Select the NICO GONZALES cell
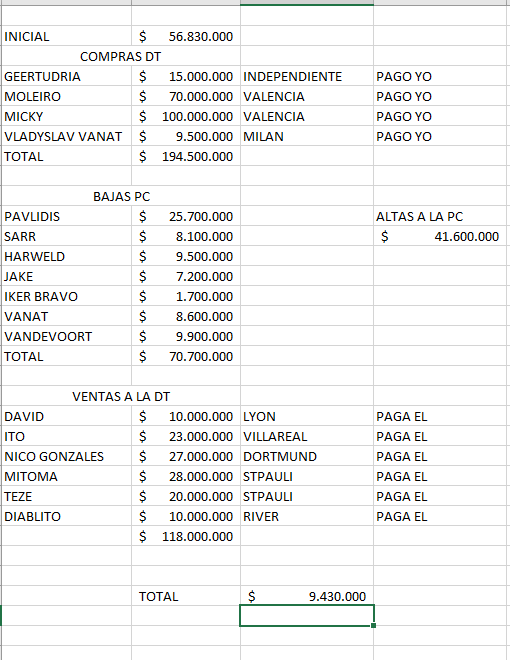Viewport: 510px width, 660px height. pos(66,456)
